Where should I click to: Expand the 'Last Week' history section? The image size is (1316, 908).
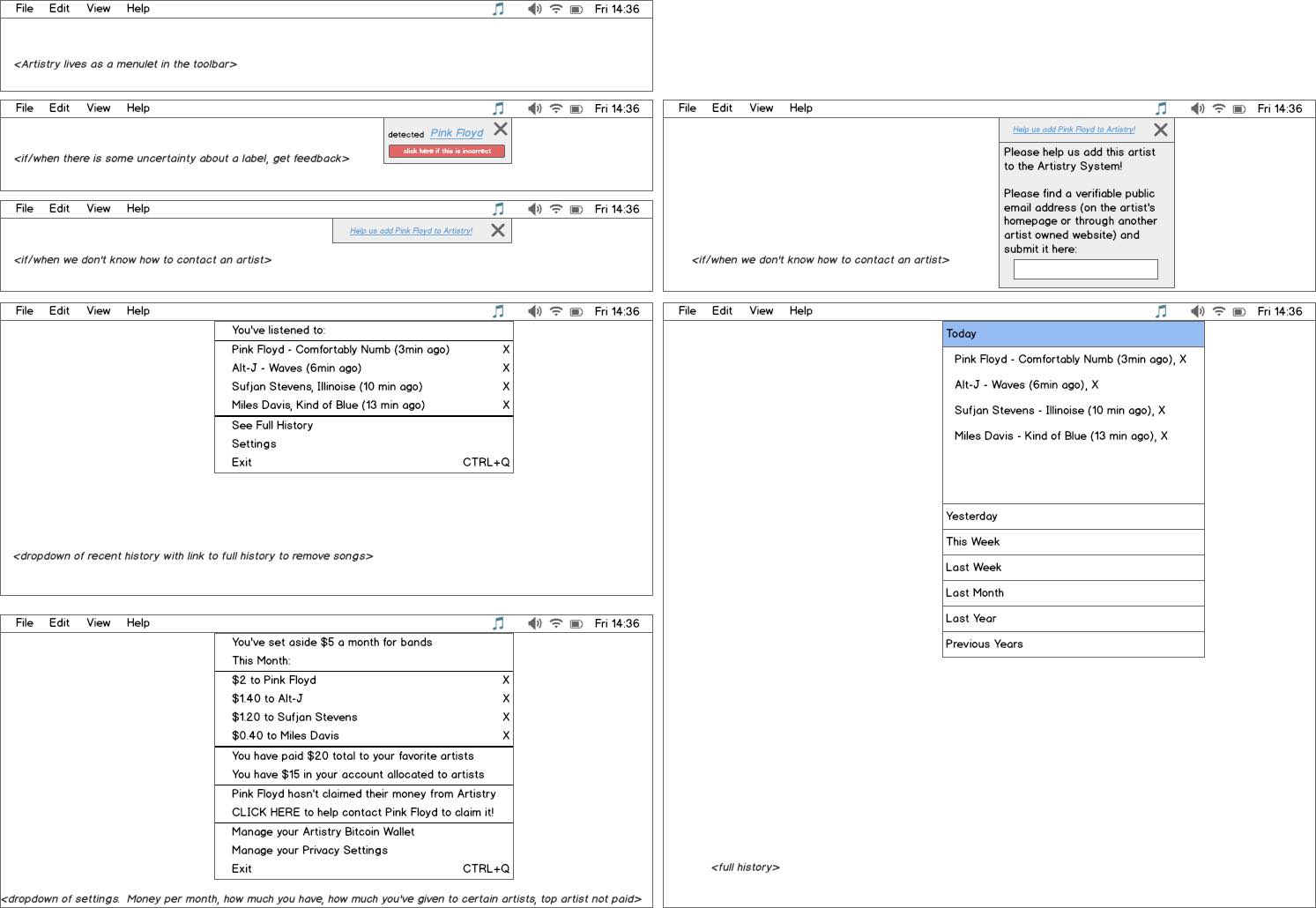tap(1074, 568)
